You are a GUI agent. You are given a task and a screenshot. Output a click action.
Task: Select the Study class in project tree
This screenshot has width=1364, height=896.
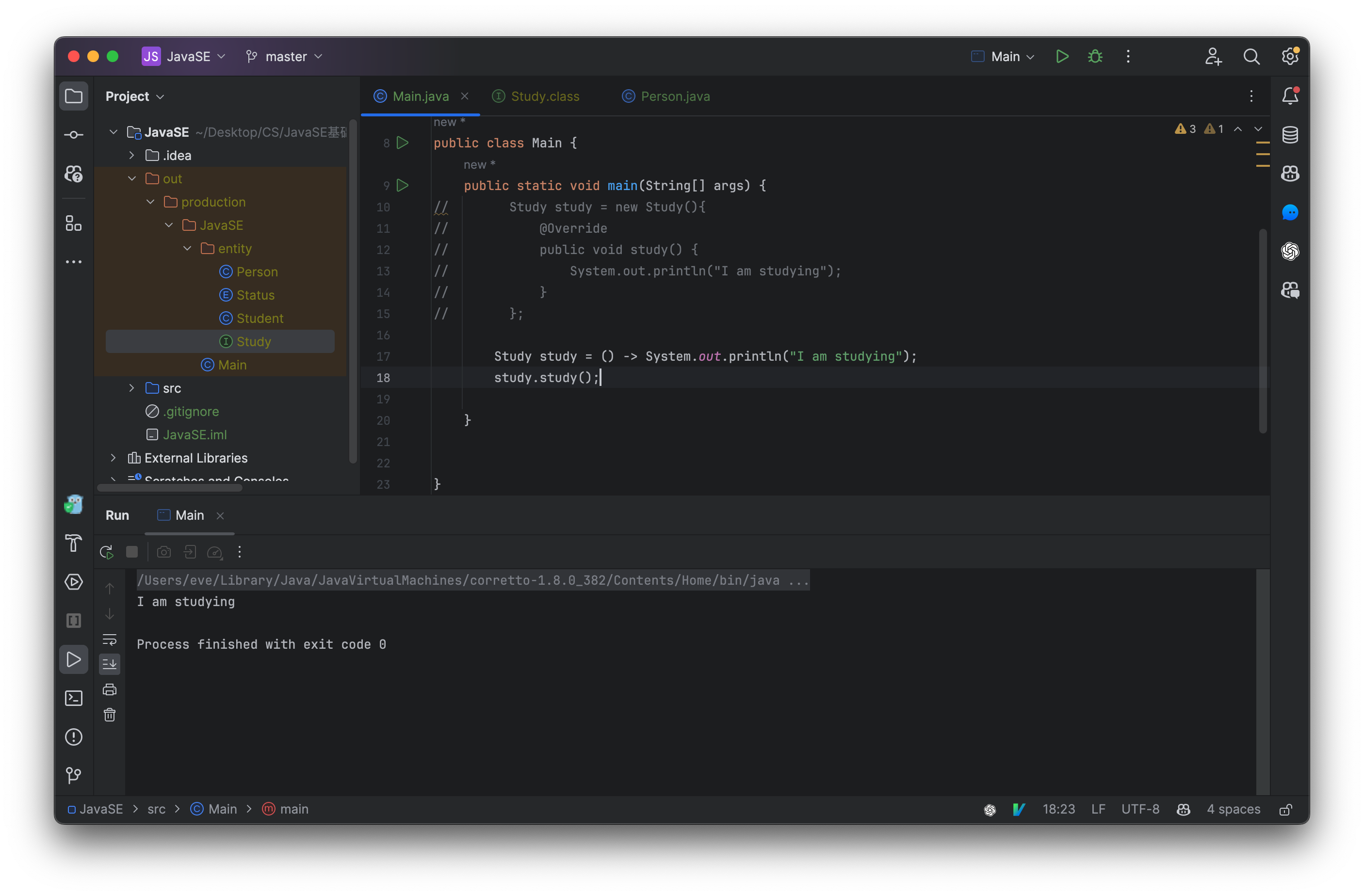click(x=253, y=341)
